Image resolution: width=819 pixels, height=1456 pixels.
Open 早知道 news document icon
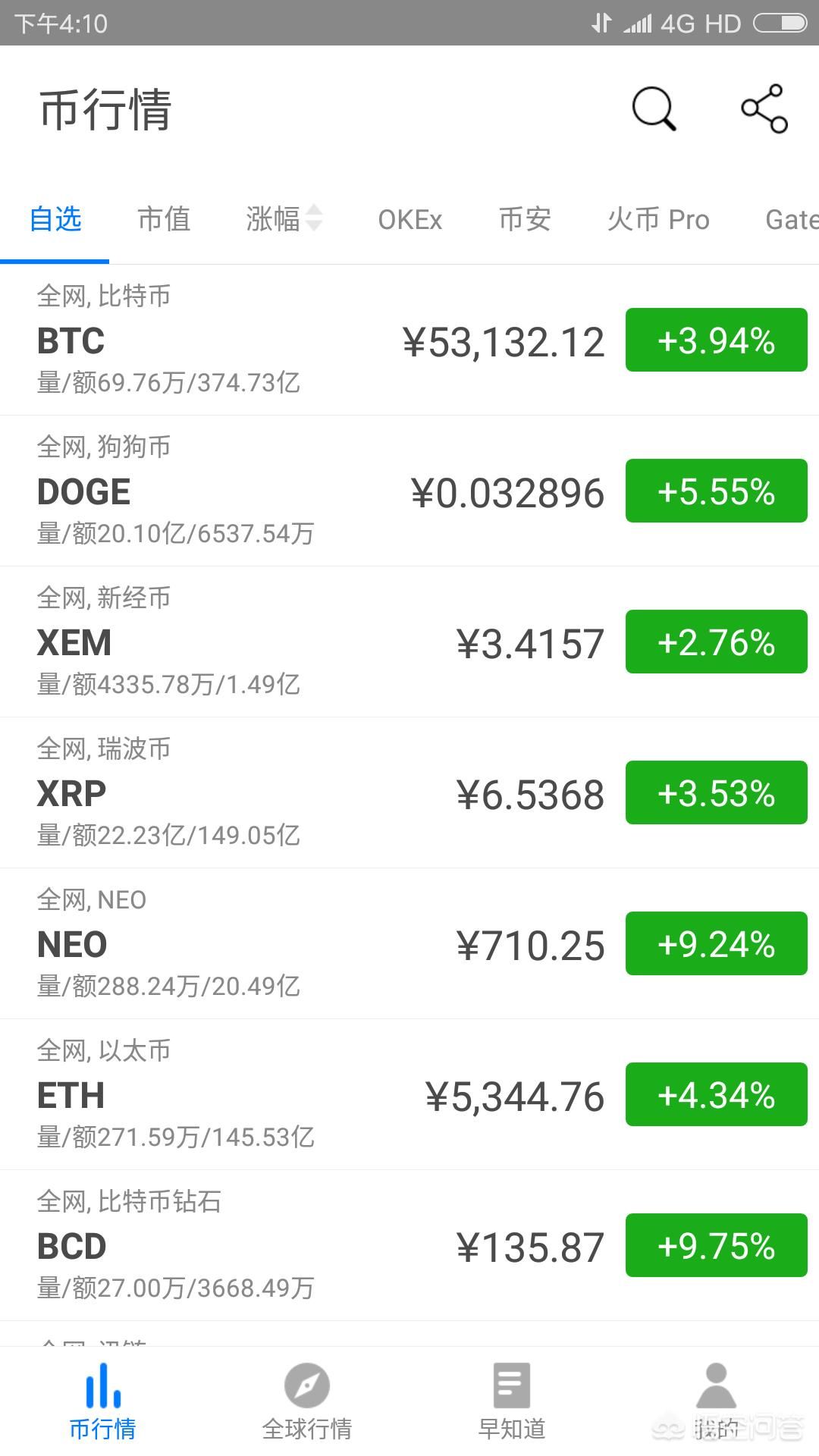(512, 1385)
